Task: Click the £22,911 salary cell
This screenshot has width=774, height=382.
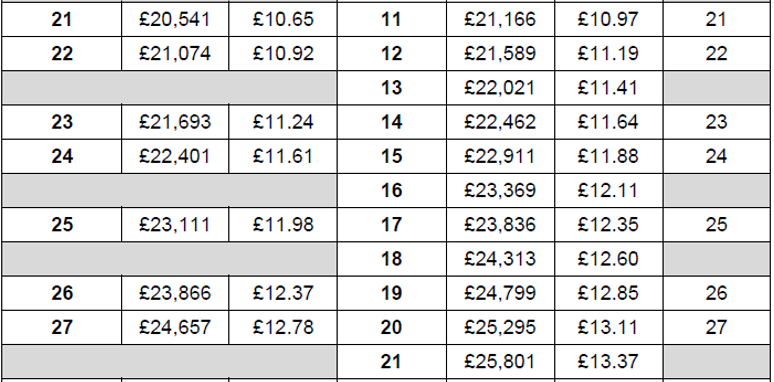Action: click(500, 156)
